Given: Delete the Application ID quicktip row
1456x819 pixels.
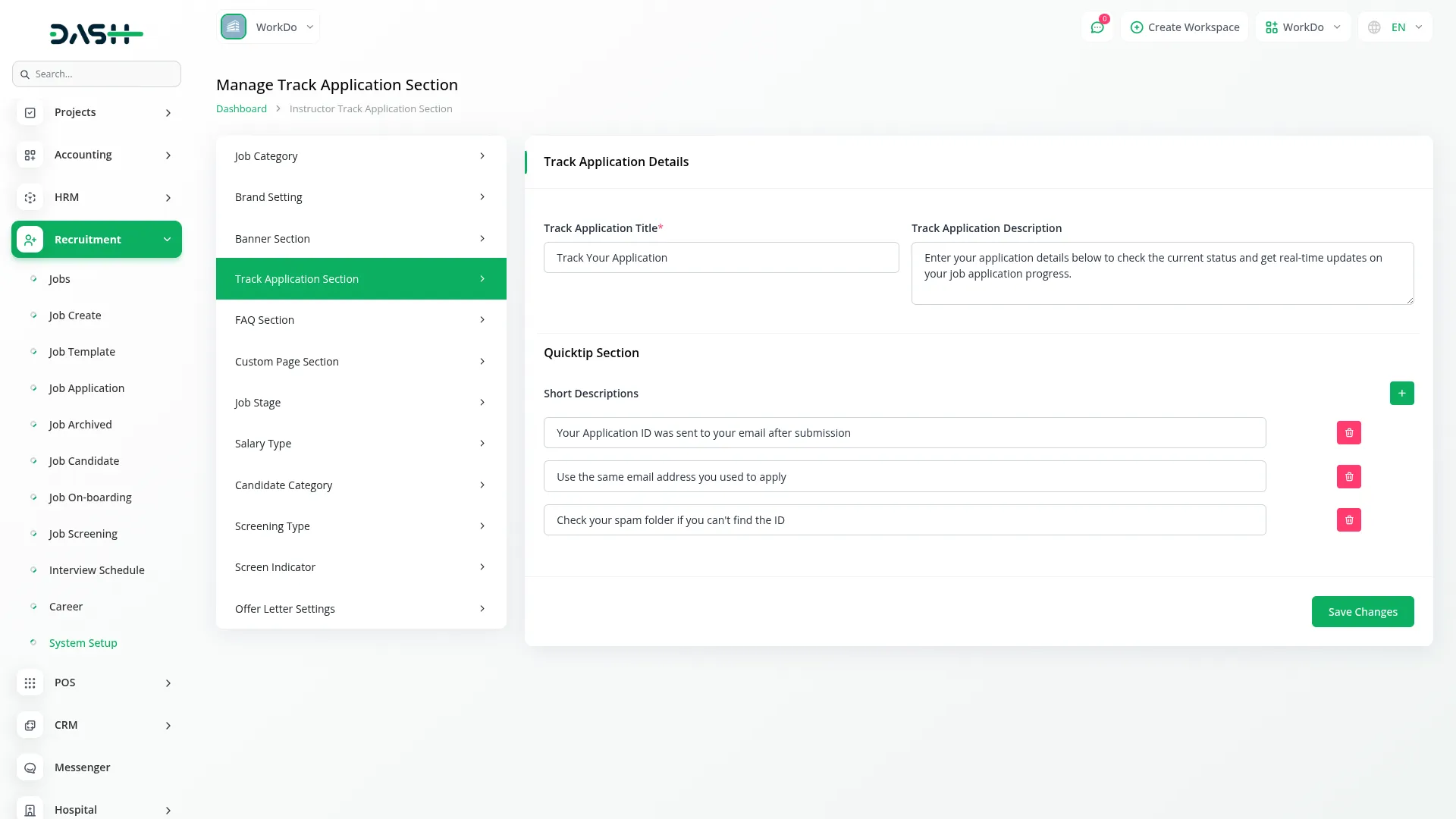Looking at the screenshot, I should tap(1348, 433).
